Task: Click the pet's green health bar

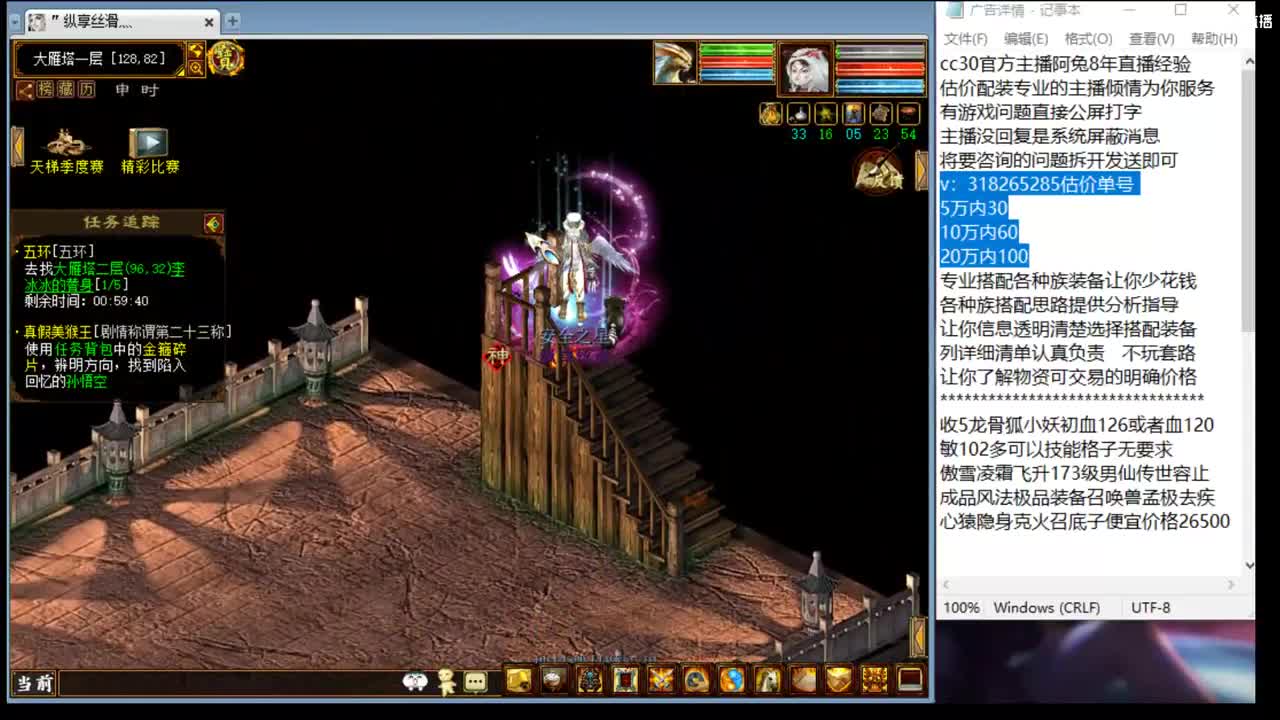Action: click(737, 49)
